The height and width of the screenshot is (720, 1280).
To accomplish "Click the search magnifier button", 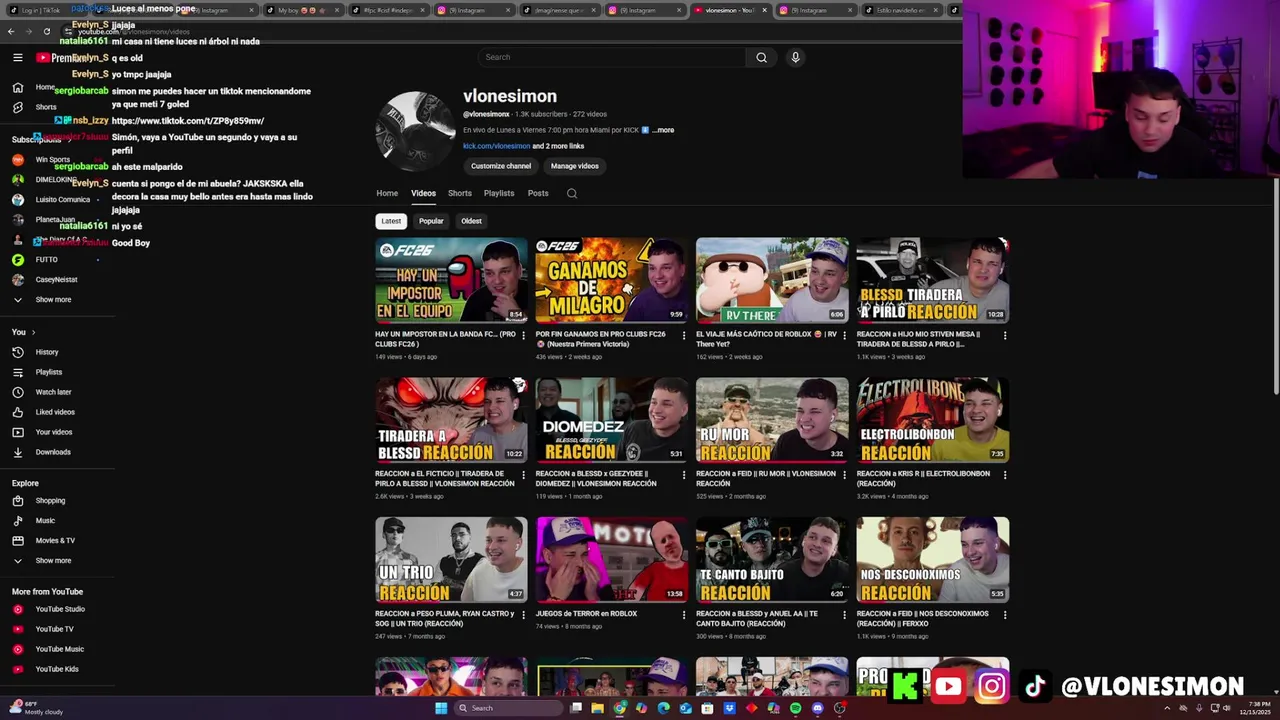I will pyautogui.click(x=761, y=57).
